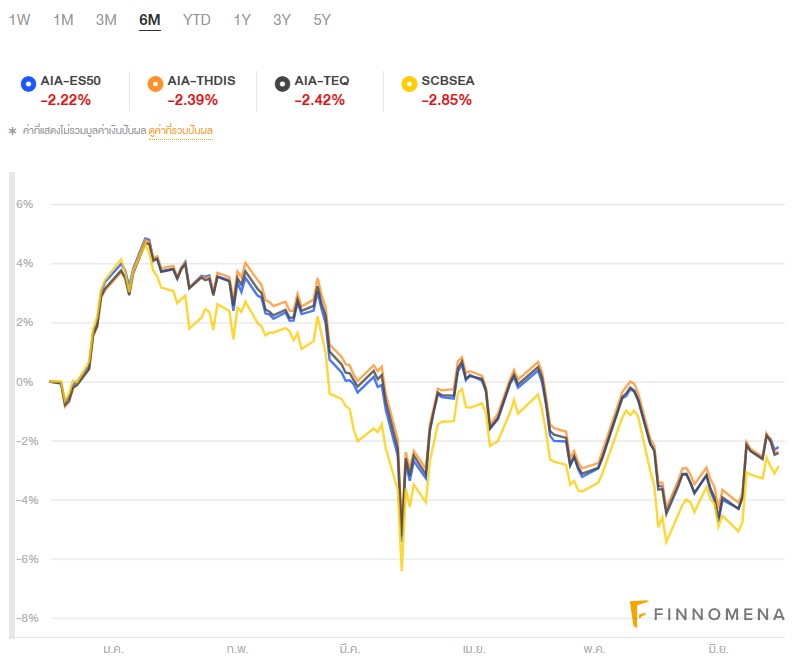
Task: Click the AIA-TEQ fund label
Action: [x=324, y=82]
